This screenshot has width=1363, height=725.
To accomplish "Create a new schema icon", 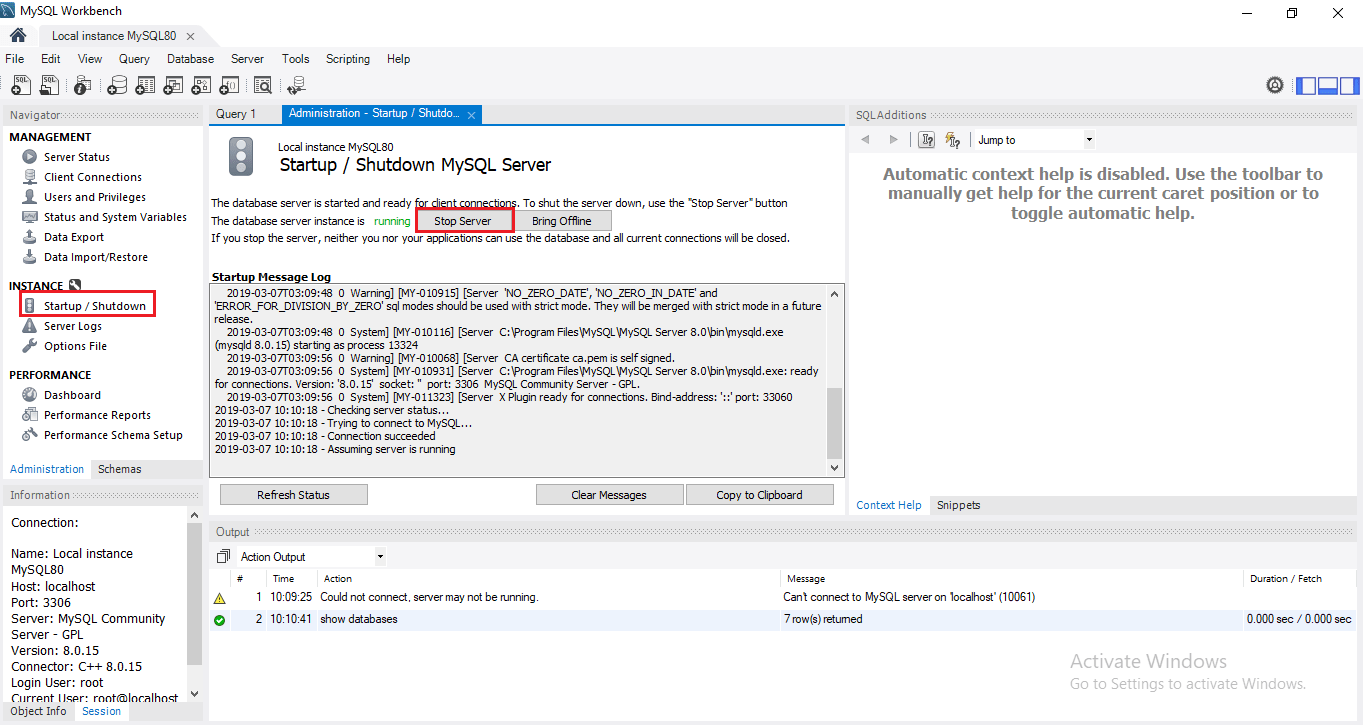I will coord(117,85).
